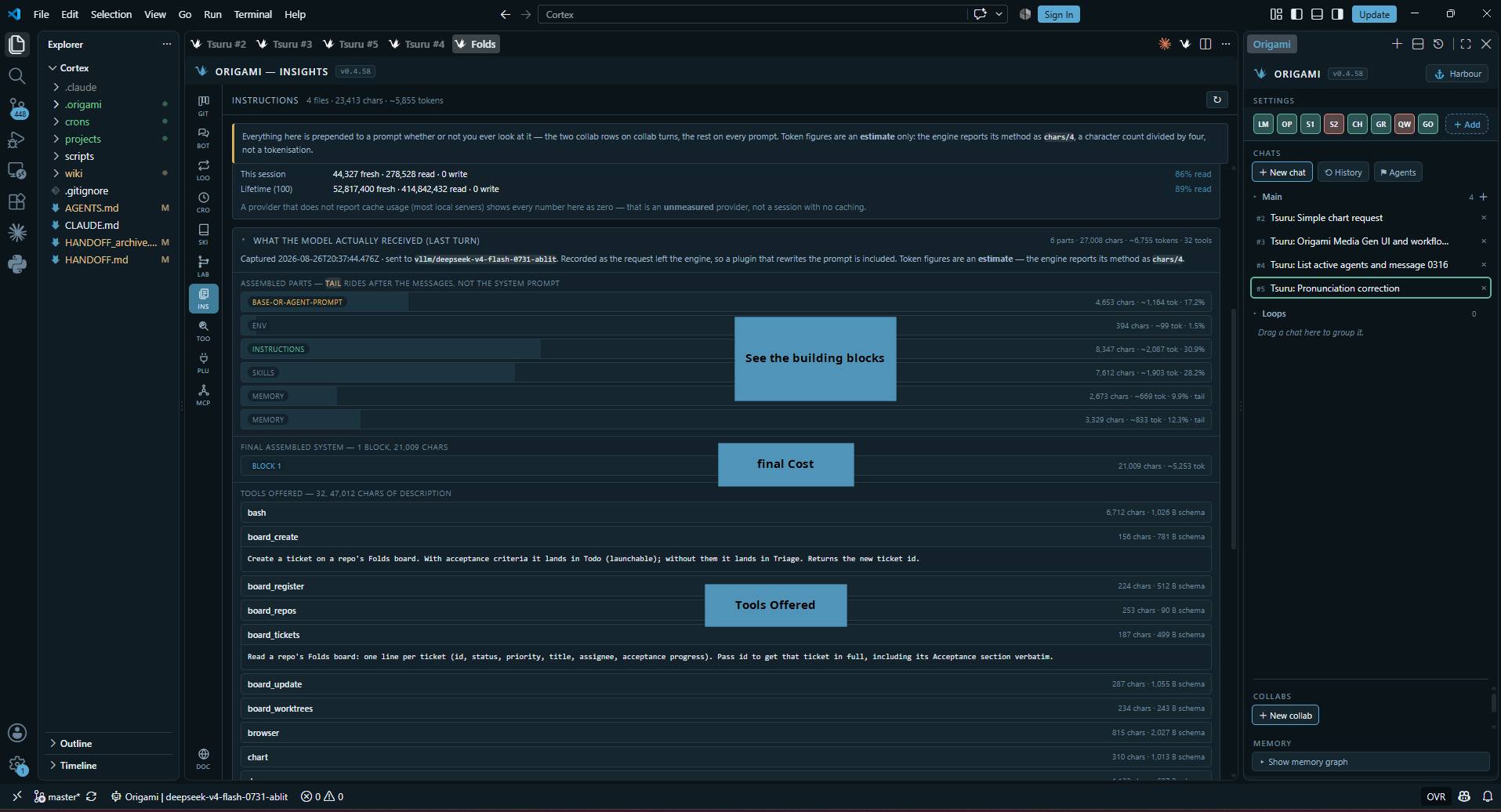Toggle the OP provider chip
Screen dimensions: 1501x812
[1287, 124]
